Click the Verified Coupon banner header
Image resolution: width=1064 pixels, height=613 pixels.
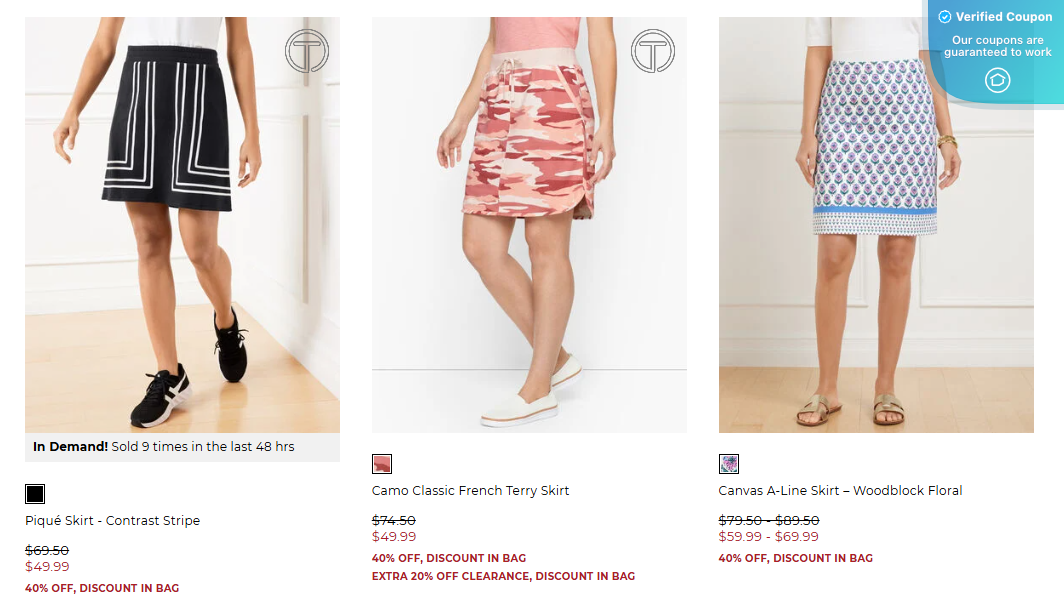click(x=1001, y=16)
